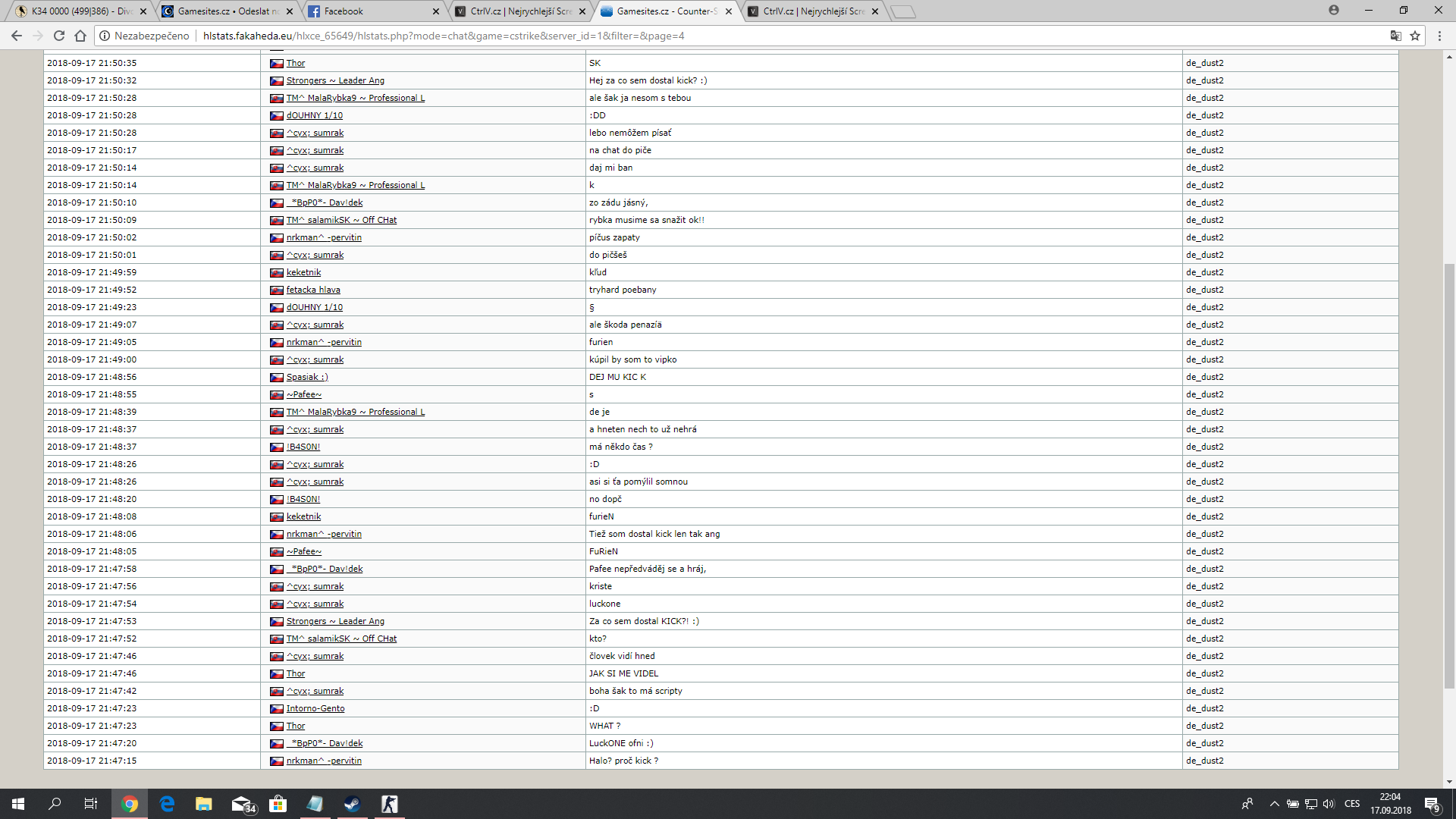
Task: Click the browser home icon
Action: point(80,36)
